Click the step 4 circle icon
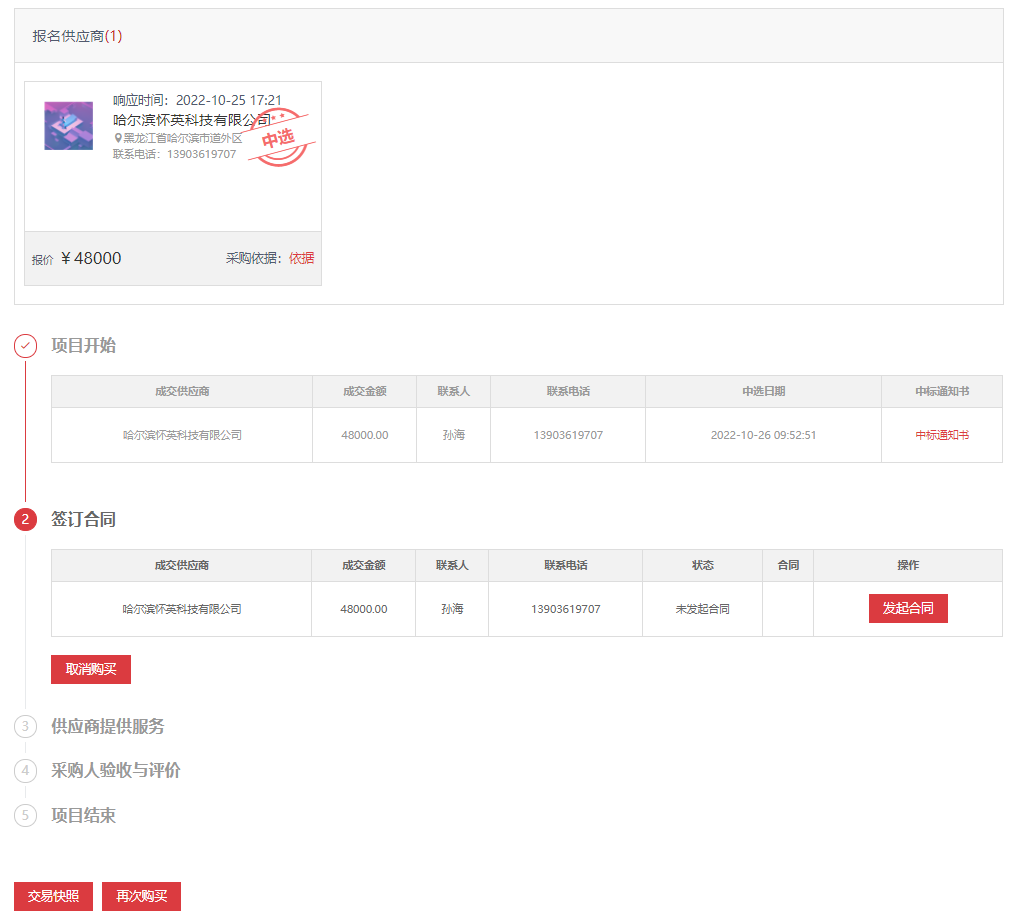1026x915 pixels. 25,771
